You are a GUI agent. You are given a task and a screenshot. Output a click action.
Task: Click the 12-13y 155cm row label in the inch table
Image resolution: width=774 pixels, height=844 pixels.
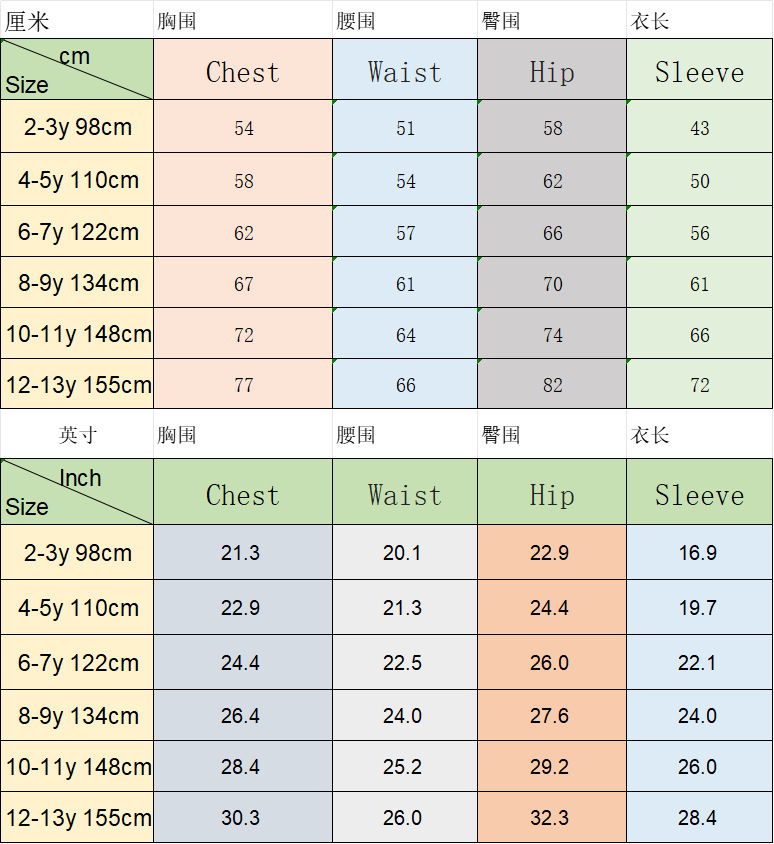point(78,818)
